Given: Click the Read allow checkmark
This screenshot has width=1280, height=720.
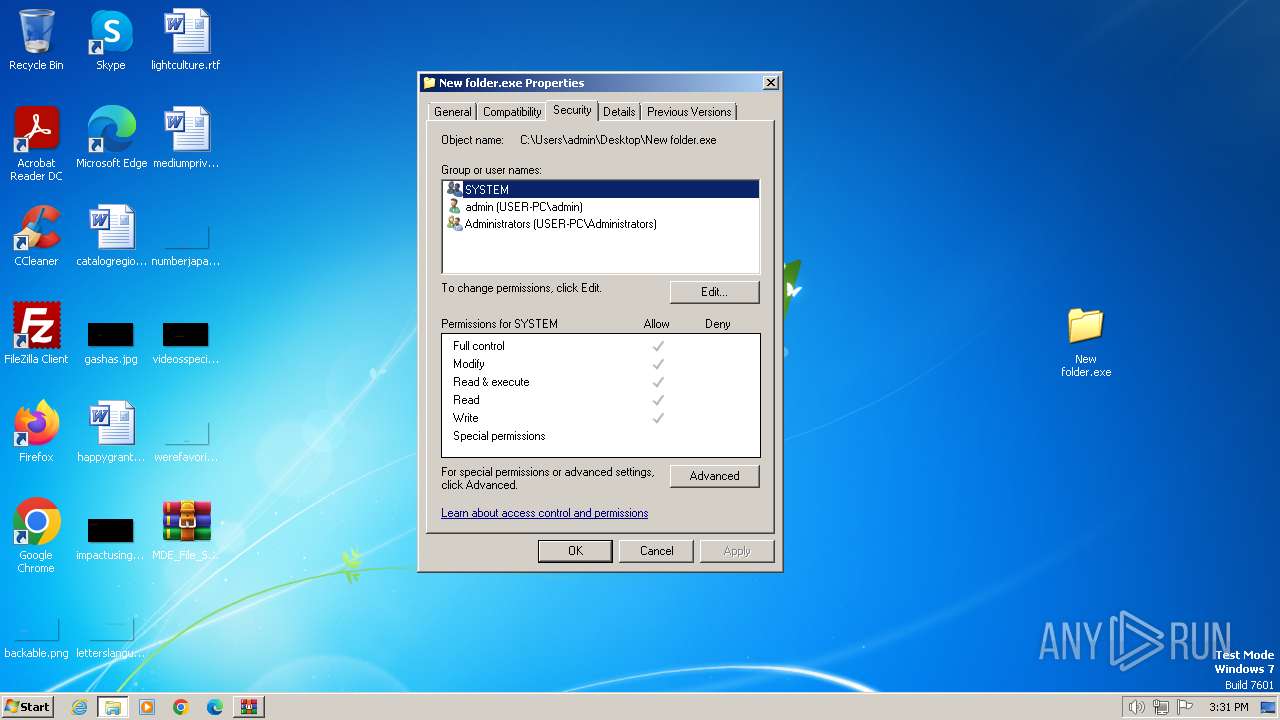Looking at the screenshot, I should (658, 400).
